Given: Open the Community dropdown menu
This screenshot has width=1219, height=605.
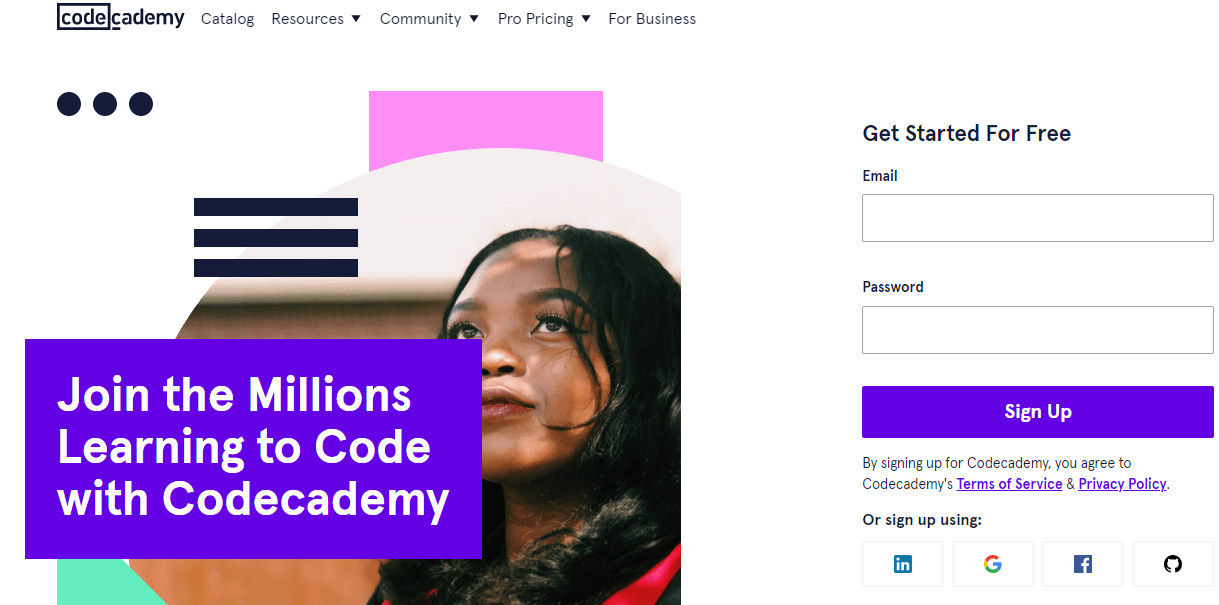Looking at the screenshot, I should coord(429,19).
